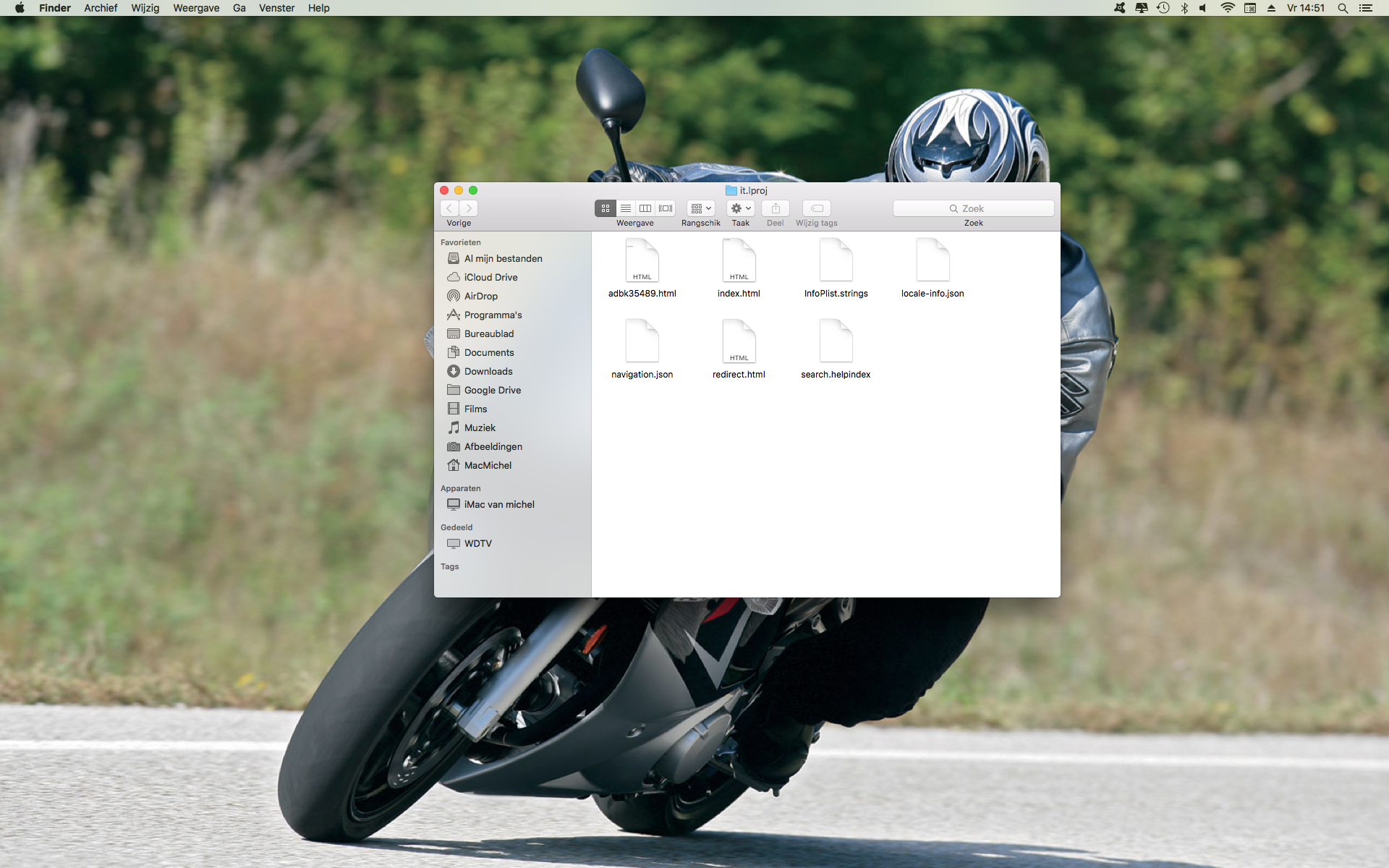Click the Bluetooth menu bar icon
This screenshot has height=868, width=1389.
1184,8
